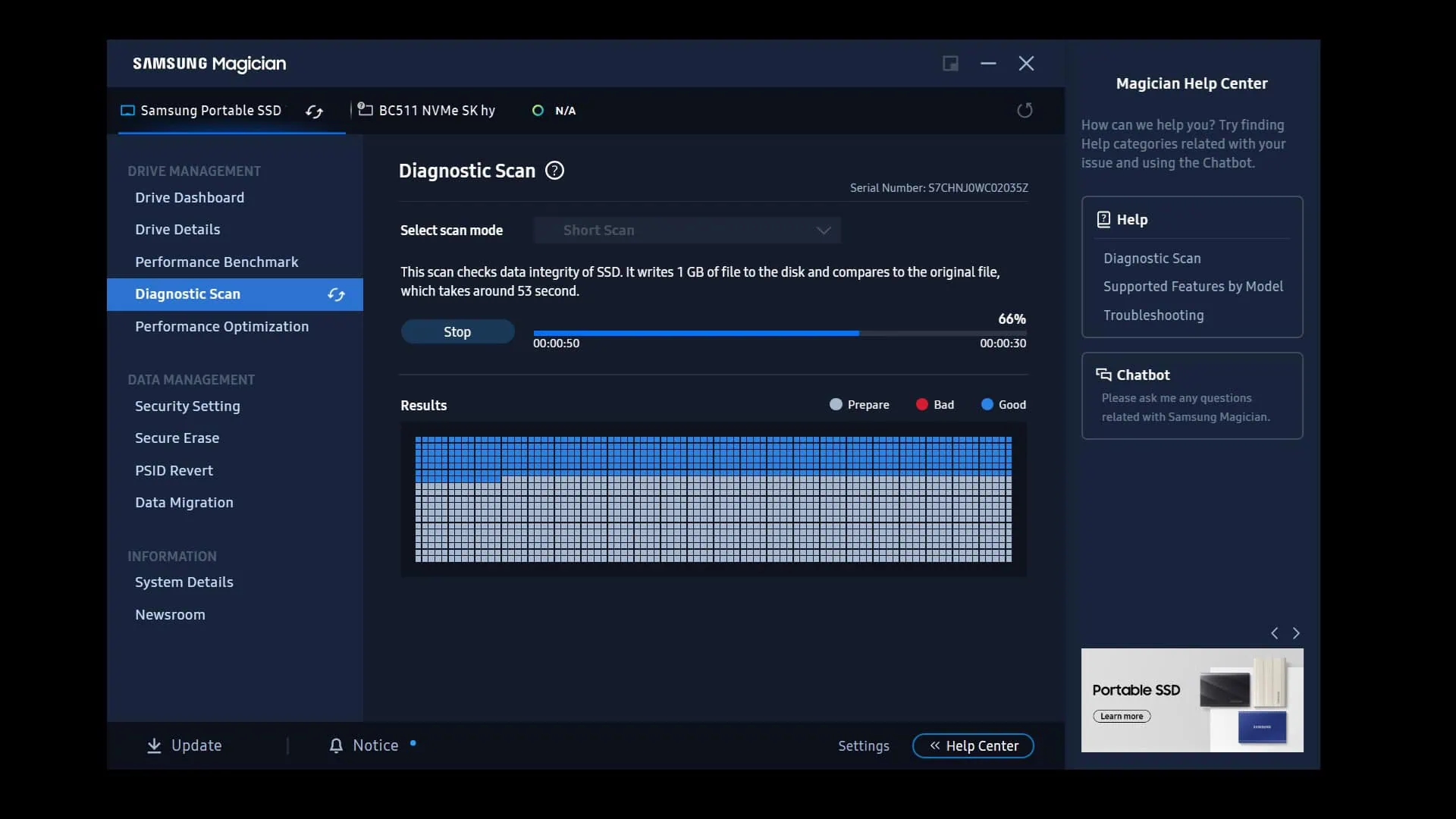Click the Samsung Portable SSD monitor icon
The width and height of the screenshot is (1456, 819).
tap(127, 111)
